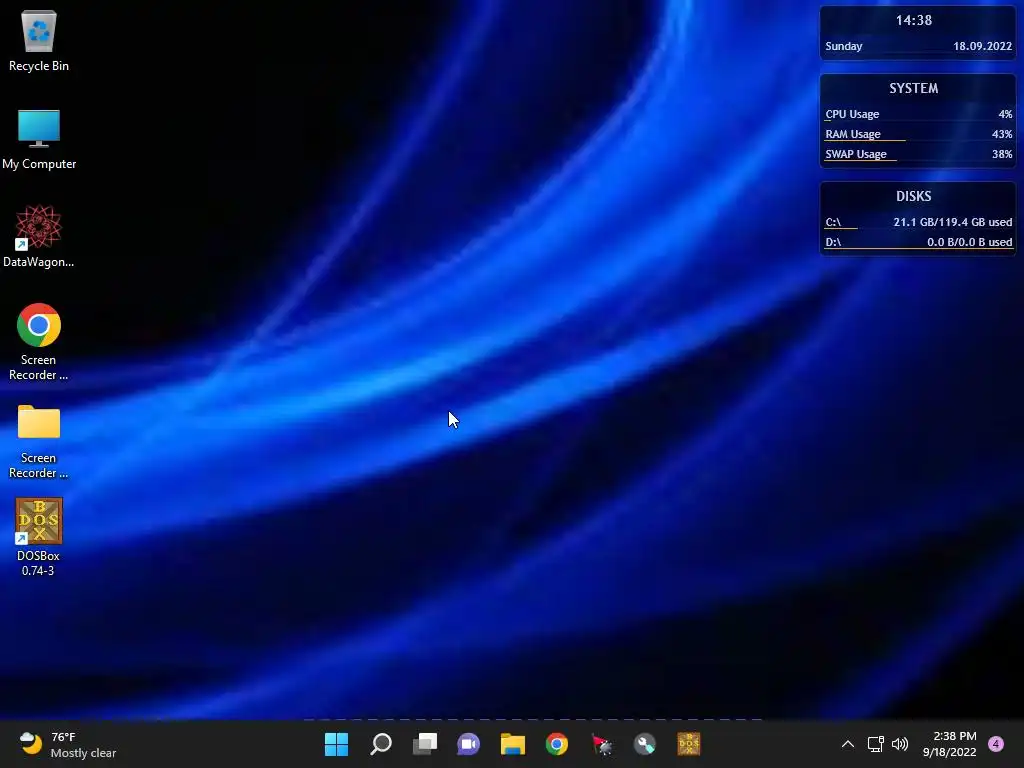Select the My Computer desktop icon
Screen dimensions: 1024x768
point(39,140)
